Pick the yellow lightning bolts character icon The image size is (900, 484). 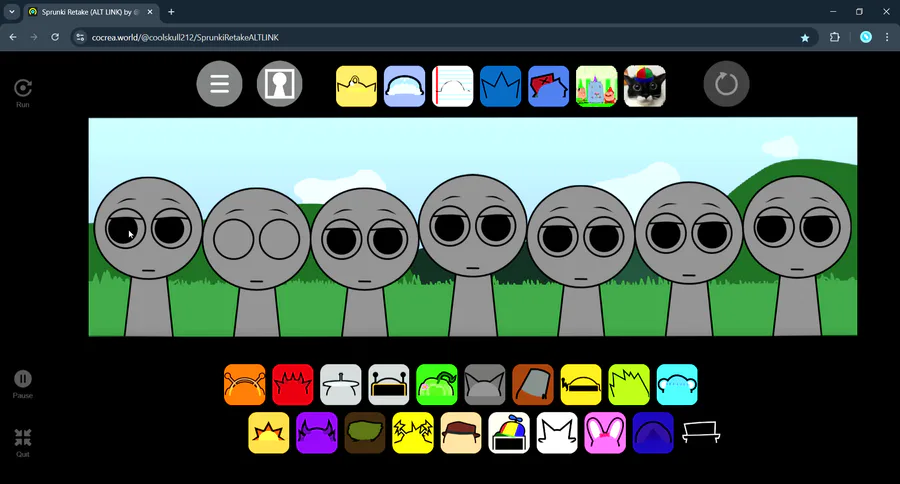413,433
